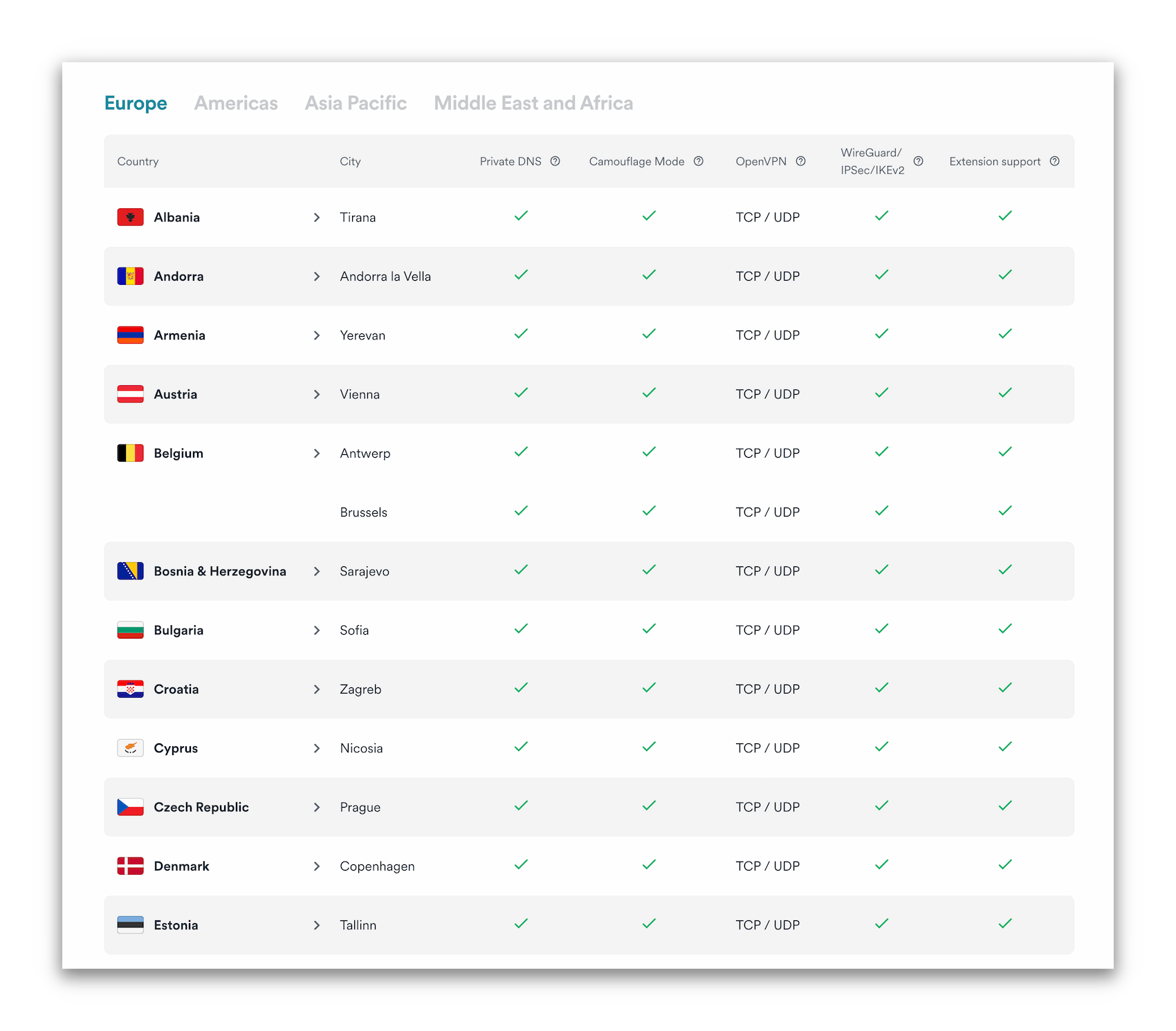
Task: Expand the Belgium row chevron
Action: pos(317,453)
